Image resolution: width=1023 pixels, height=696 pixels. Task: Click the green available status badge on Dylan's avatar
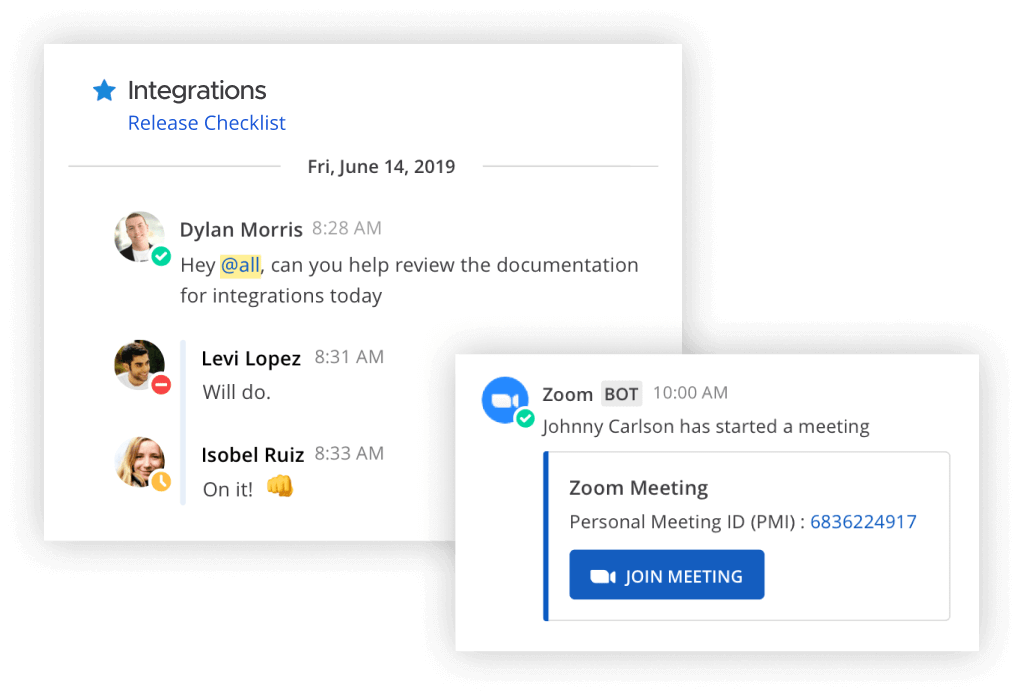tap(161, 256)
